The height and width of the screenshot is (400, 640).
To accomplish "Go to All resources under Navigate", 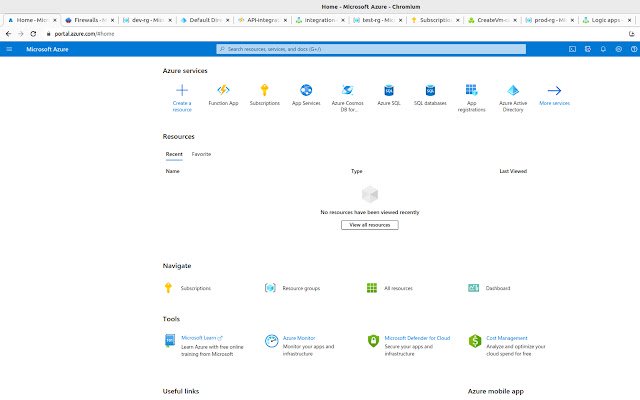I will point(398,288).
